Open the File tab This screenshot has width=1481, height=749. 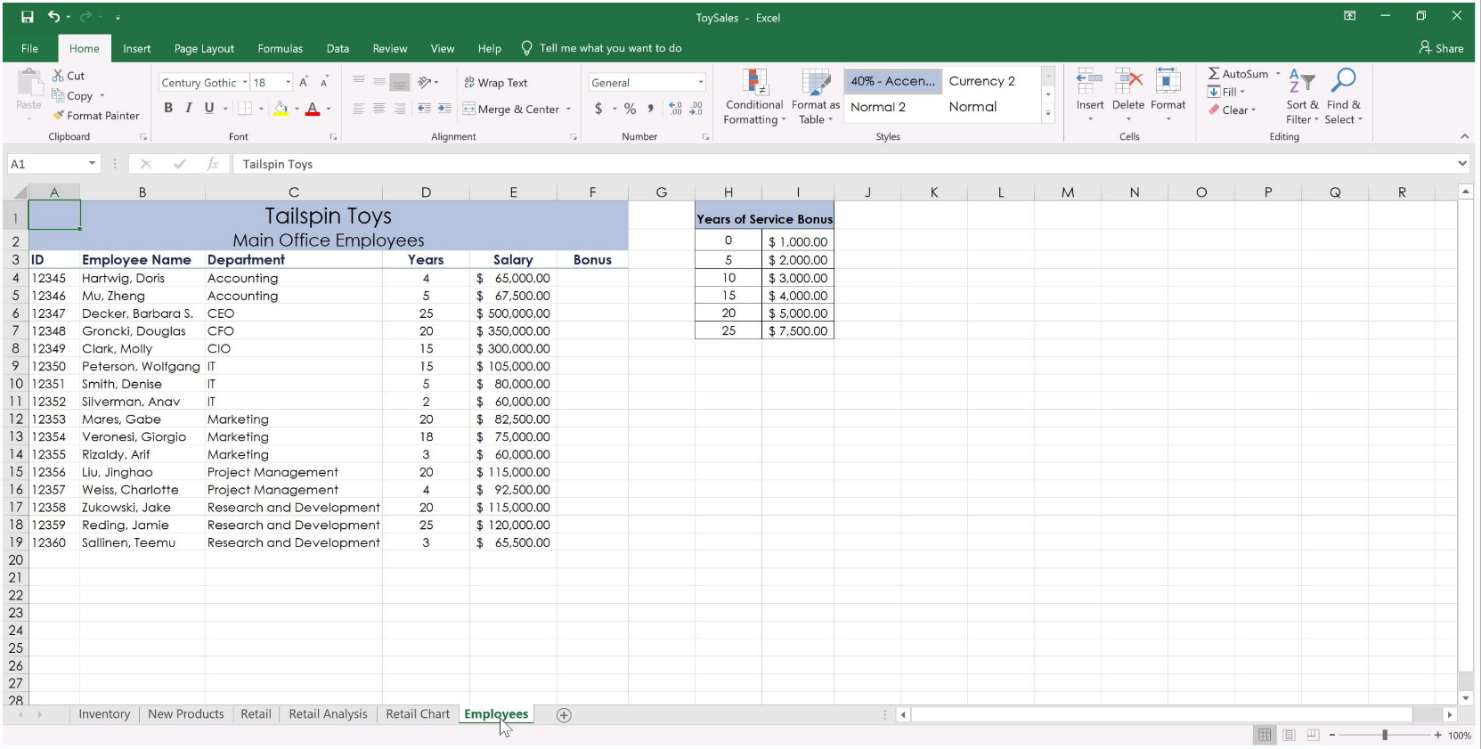30,48
